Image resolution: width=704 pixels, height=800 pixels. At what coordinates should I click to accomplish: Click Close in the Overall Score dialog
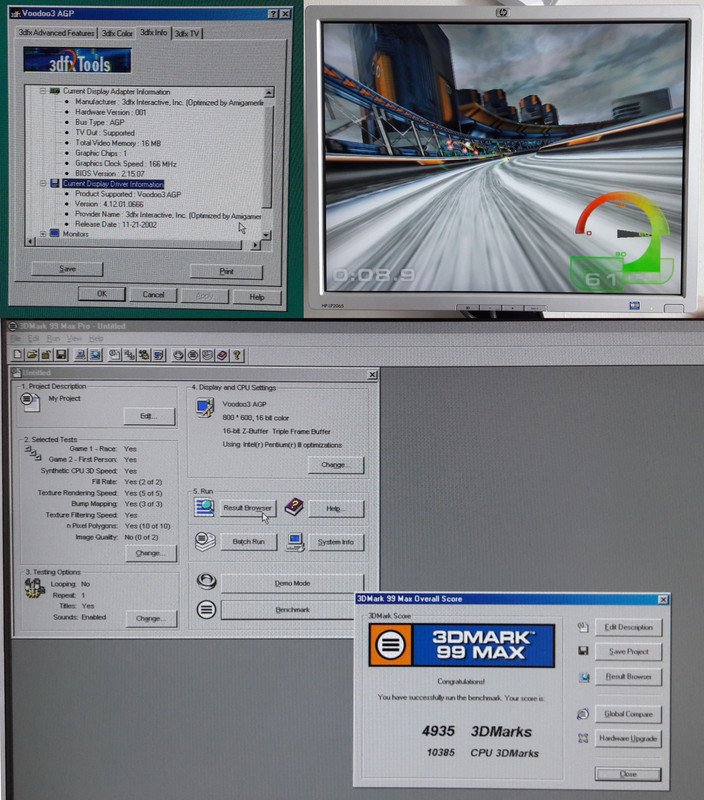click(x=628, y=774)
